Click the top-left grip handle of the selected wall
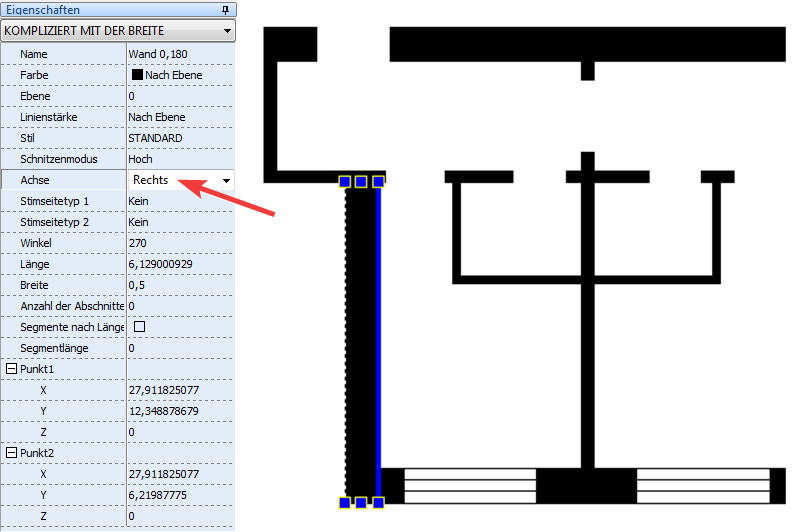Screen dimensions: 806x532 pyautogui.click(x=344, y=182)
